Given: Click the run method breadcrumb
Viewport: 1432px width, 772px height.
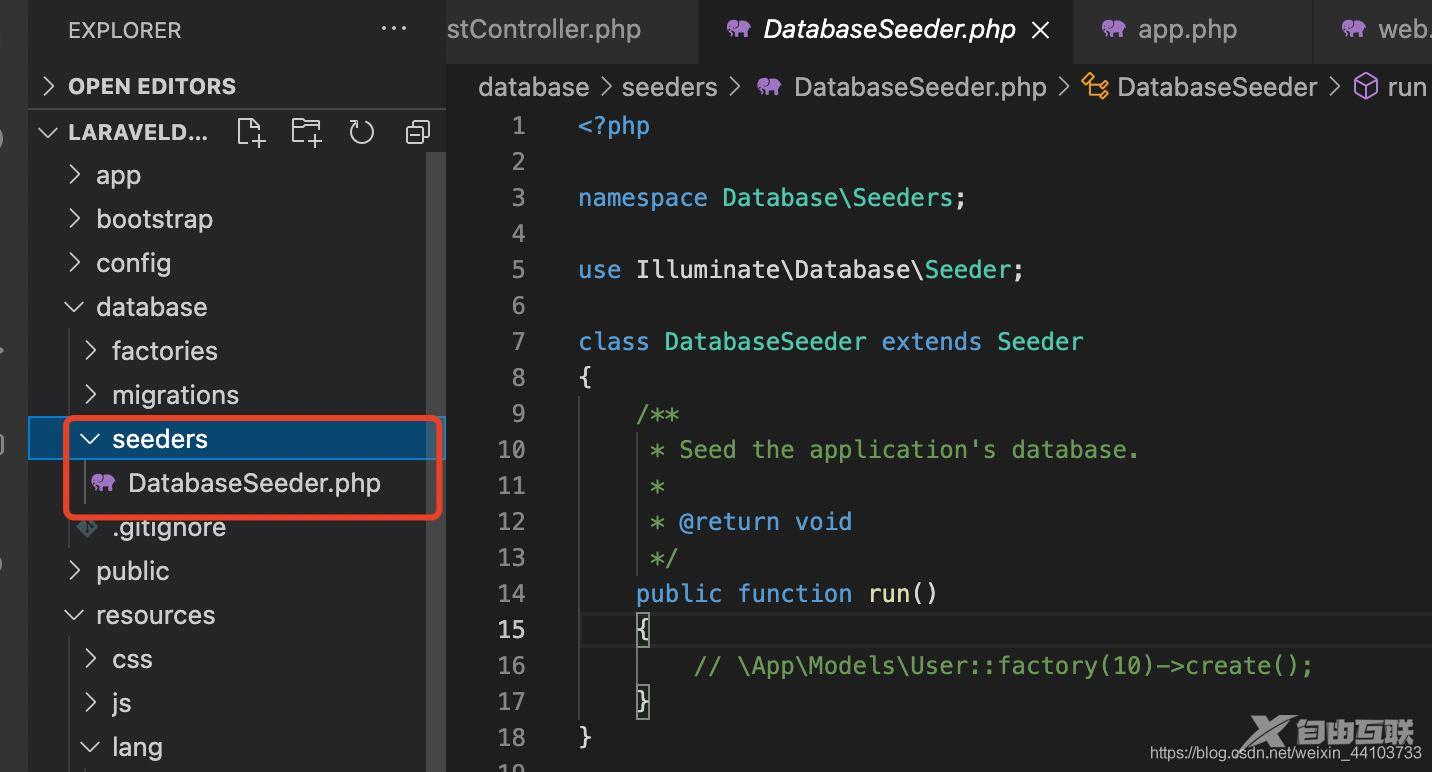Looking at the screenshot, I should 1407,87.
